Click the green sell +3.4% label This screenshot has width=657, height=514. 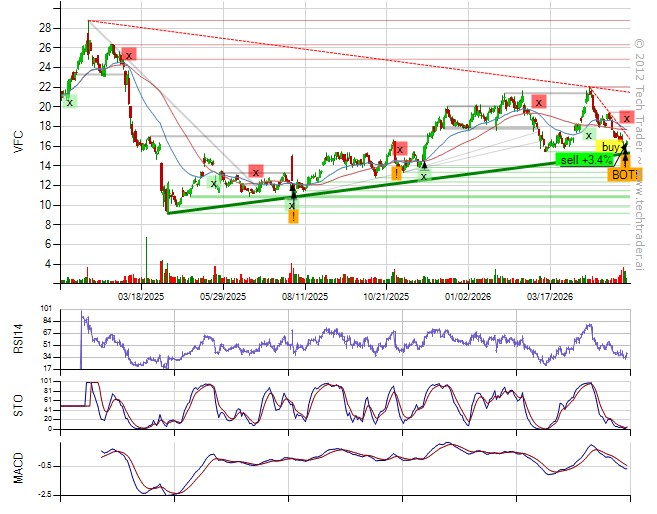coord(587,160)
